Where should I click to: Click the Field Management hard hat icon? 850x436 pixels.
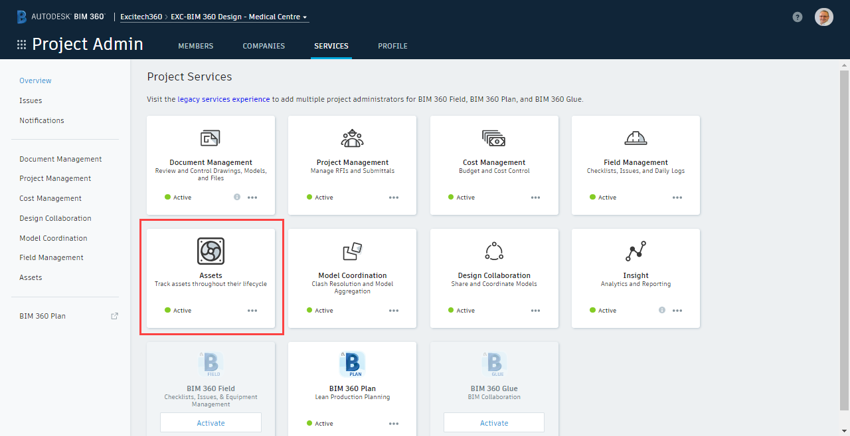(x=635, y=138)
